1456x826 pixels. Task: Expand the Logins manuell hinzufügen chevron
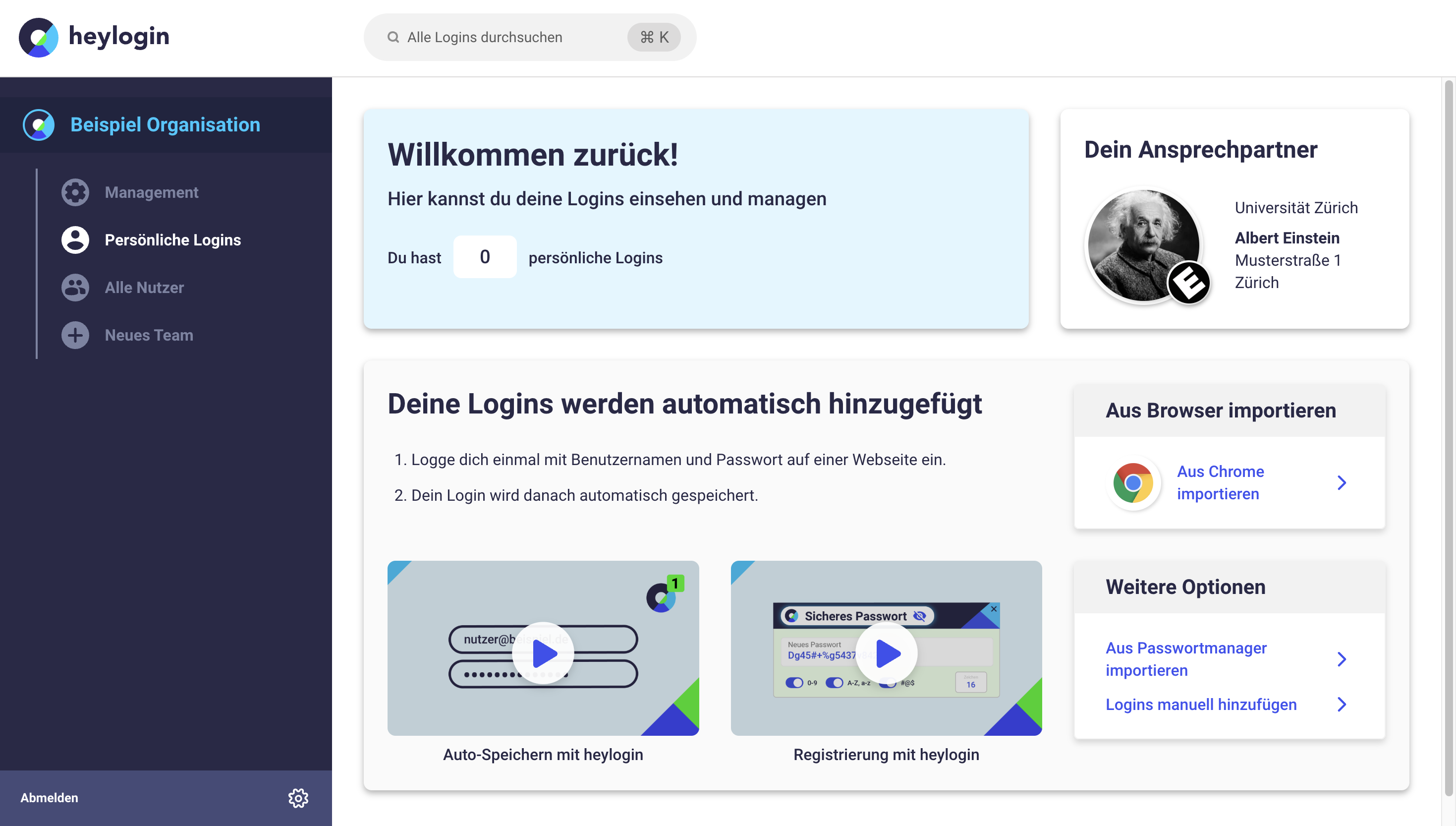[1342, 705]
